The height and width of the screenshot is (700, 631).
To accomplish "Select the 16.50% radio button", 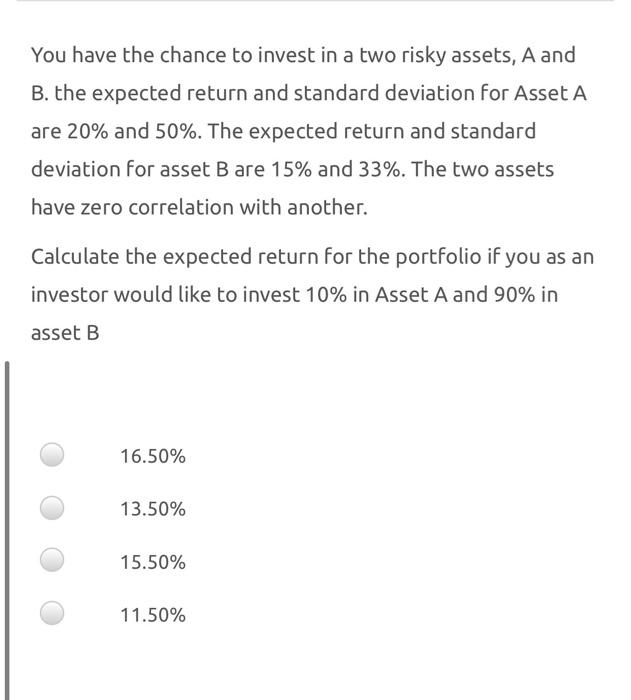I will [x=52, y=455].
